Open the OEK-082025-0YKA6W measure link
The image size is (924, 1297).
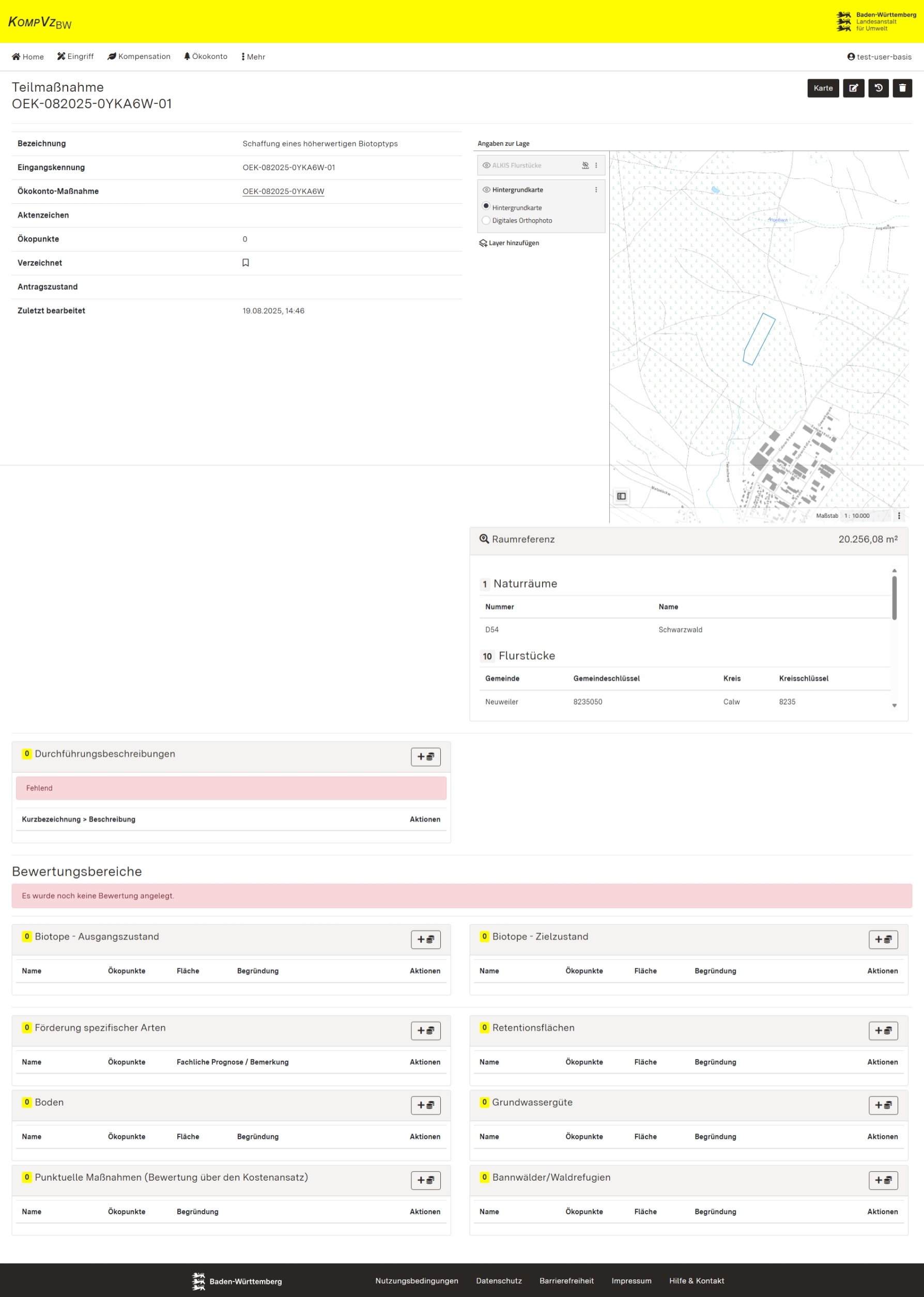click(283, 191)
